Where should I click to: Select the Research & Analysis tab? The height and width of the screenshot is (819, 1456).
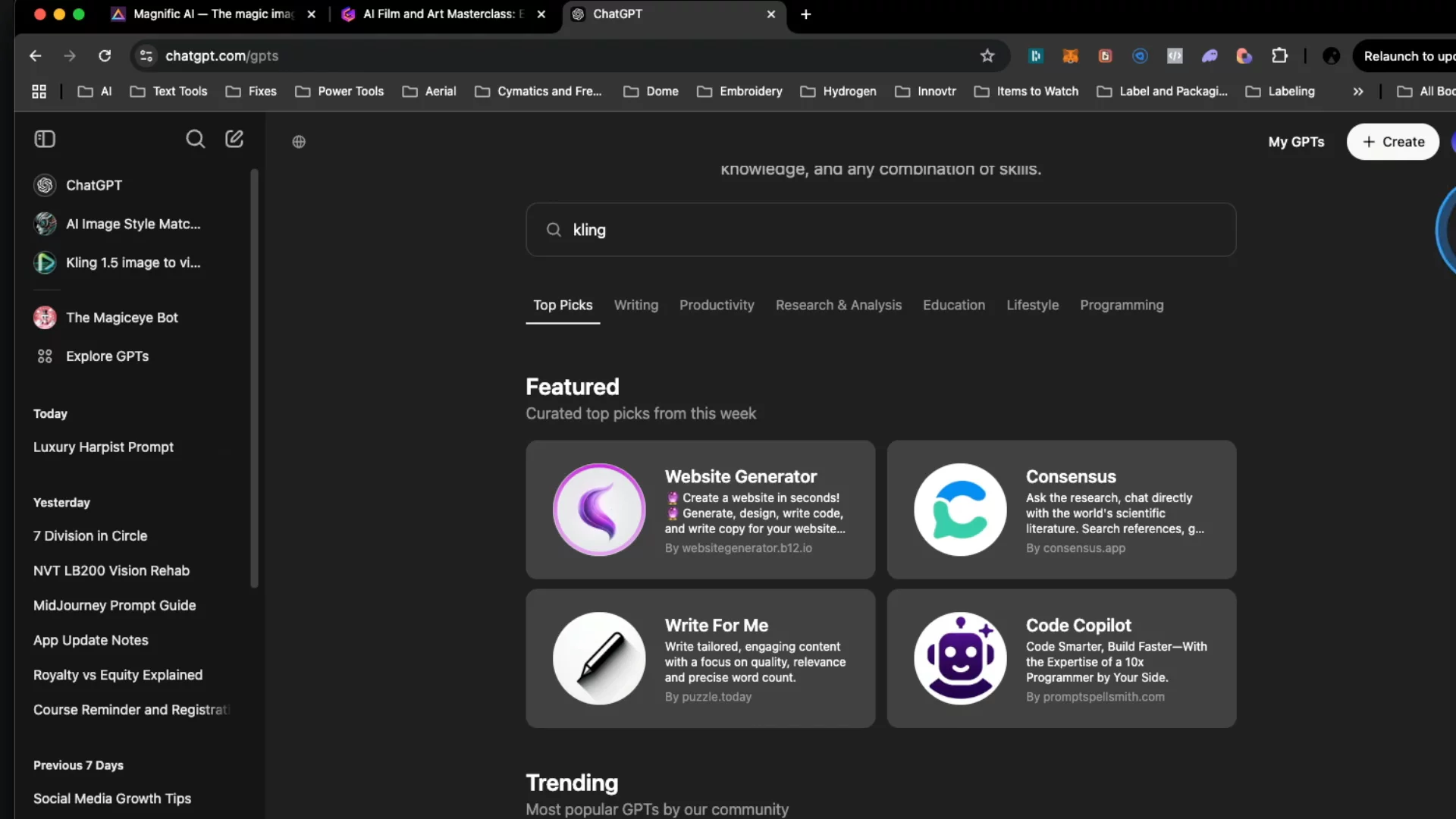[x=838, y=305]
